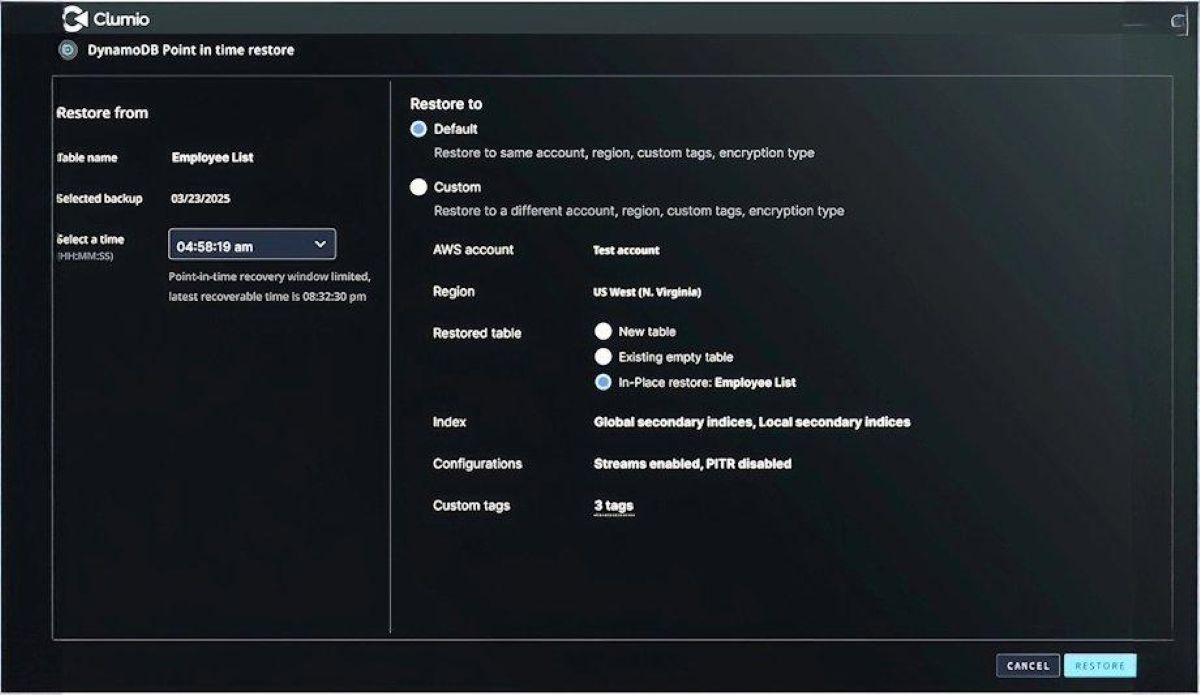Image resolution: width=1200 pixels, height=695 pixels.
Task: Click the US West (N. Virginia) region value
Action: pyautogui.click(x=647, y=292)
